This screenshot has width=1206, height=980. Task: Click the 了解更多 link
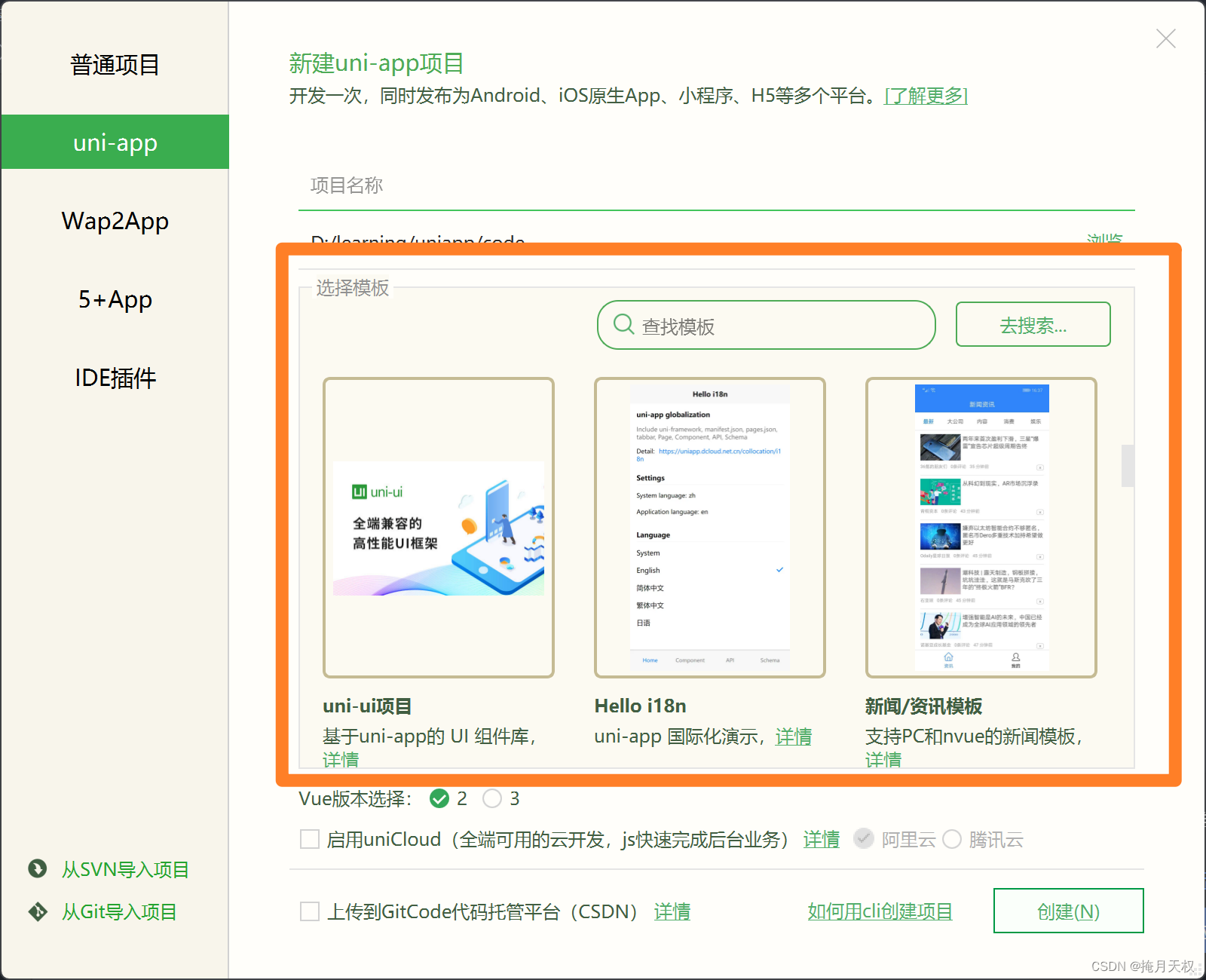click(926, 96)
